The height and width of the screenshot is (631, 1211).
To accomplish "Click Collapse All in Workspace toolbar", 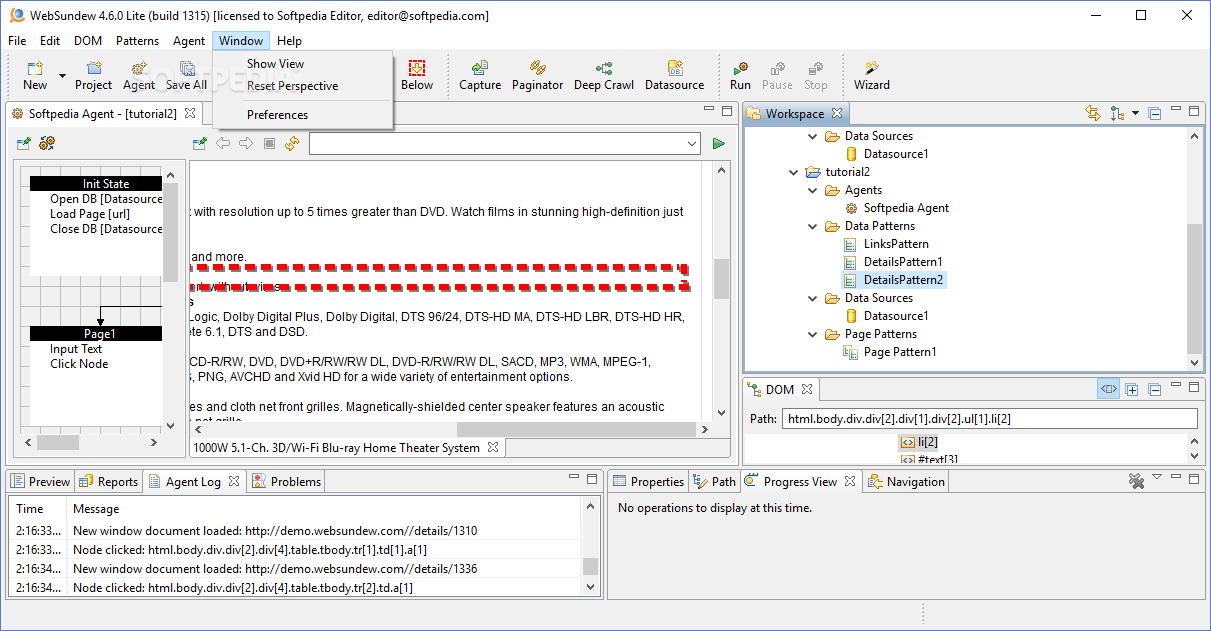I will click(x=1155, y=114).
